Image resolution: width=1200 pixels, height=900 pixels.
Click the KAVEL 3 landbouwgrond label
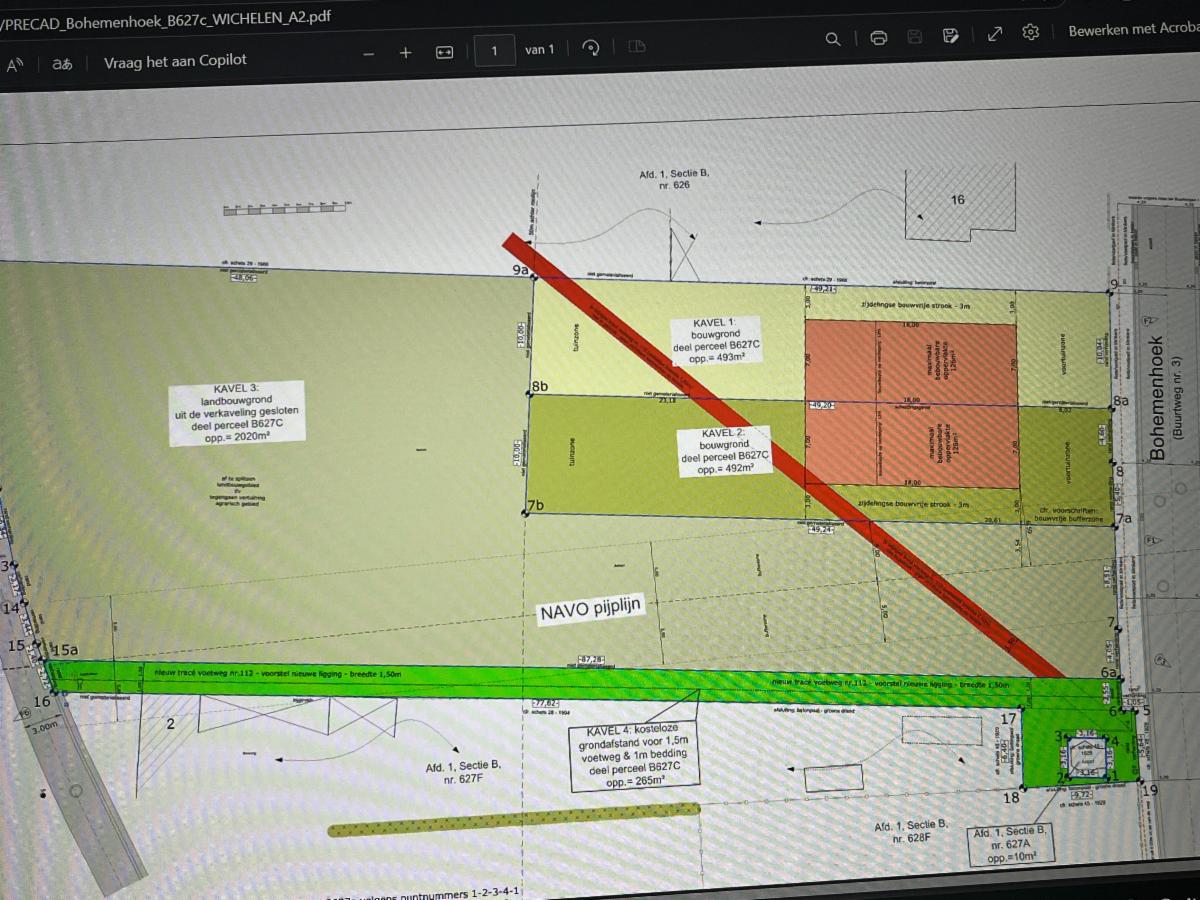236,412
